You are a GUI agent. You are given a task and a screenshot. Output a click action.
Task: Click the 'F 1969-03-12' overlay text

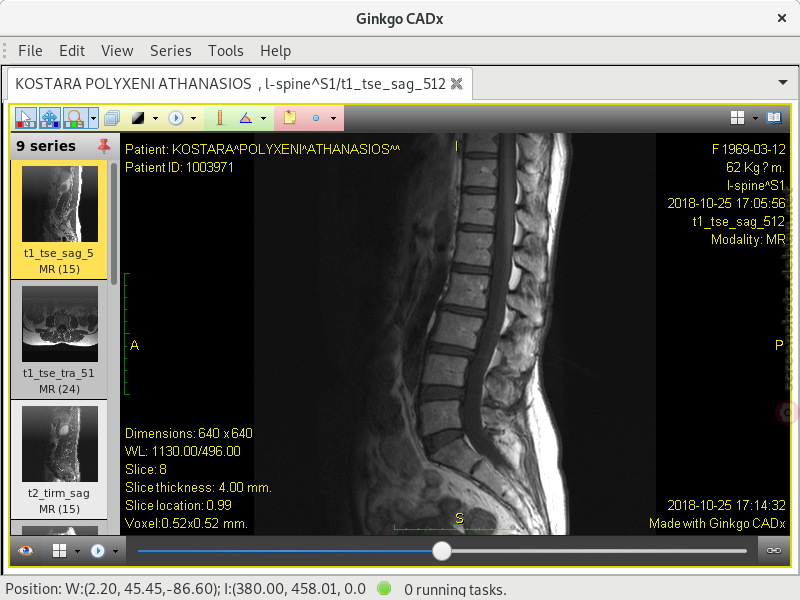coord(748,149)
